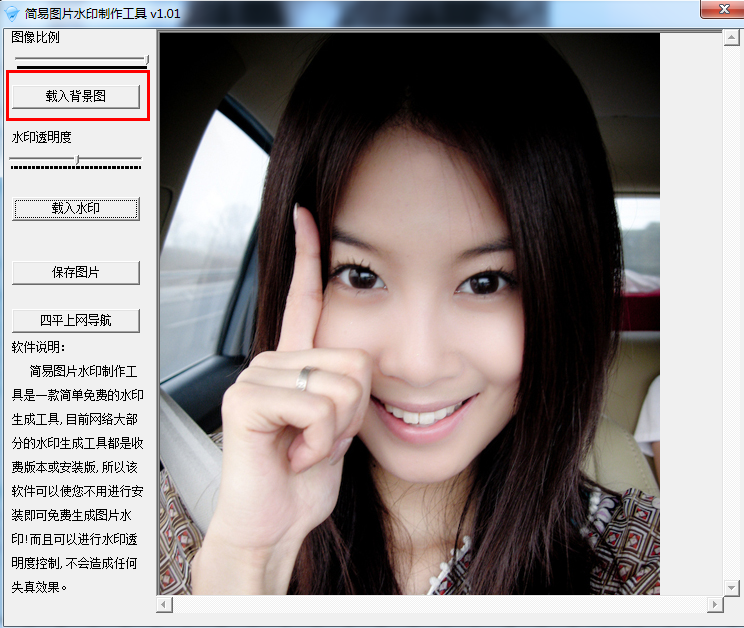This screenshot has width=744, height=628.
Task: Click the loaded photo in preview area
Action: click(409, 314)
